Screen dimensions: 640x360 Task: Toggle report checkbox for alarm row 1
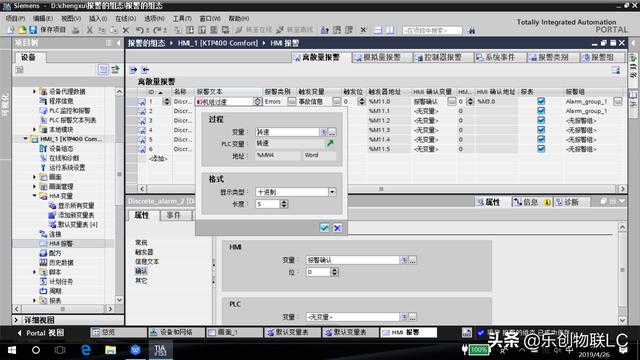click(541, 101)
